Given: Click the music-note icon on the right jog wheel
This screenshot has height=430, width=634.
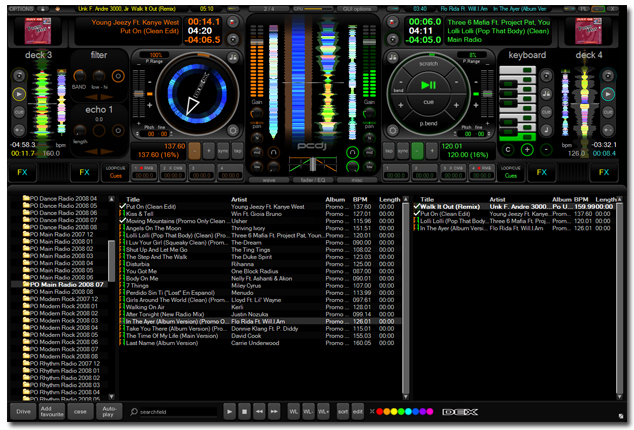Looking at the screenshot, I should (x=392, y=57).
